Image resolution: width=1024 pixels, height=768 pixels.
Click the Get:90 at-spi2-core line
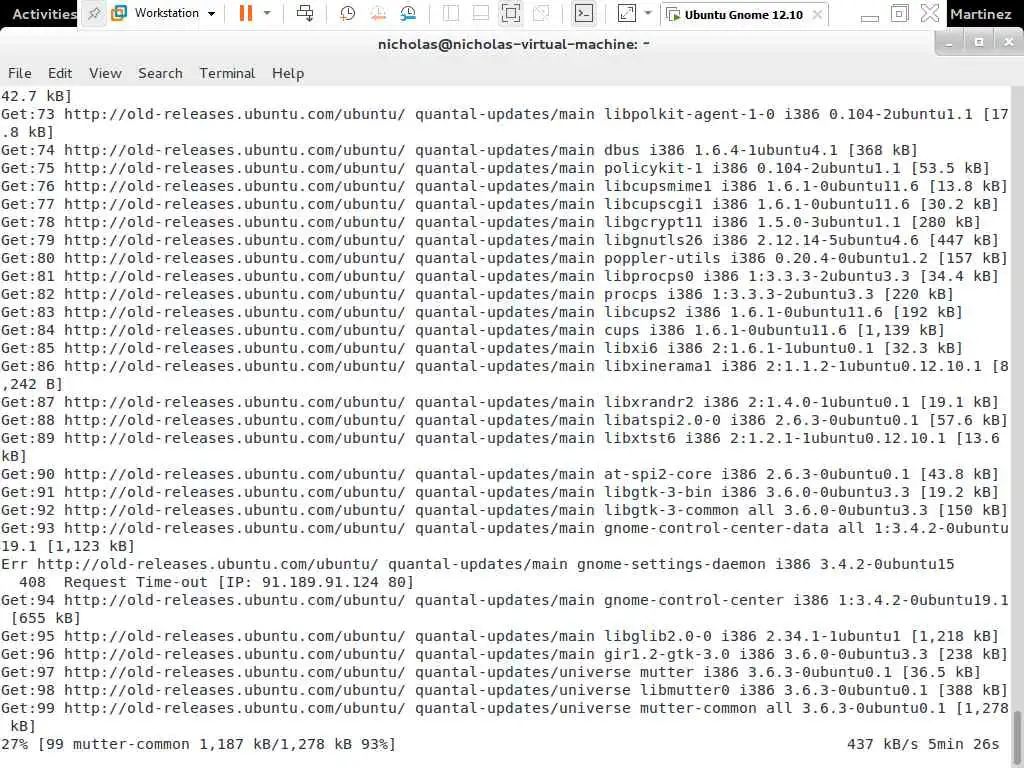pos(500,474)
